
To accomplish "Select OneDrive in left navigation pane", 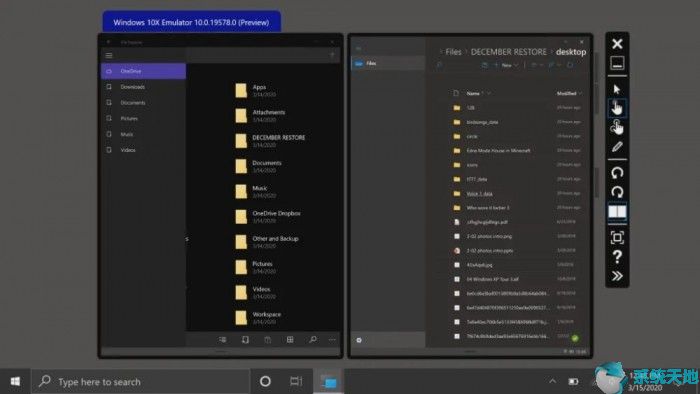I will point(143,71).
